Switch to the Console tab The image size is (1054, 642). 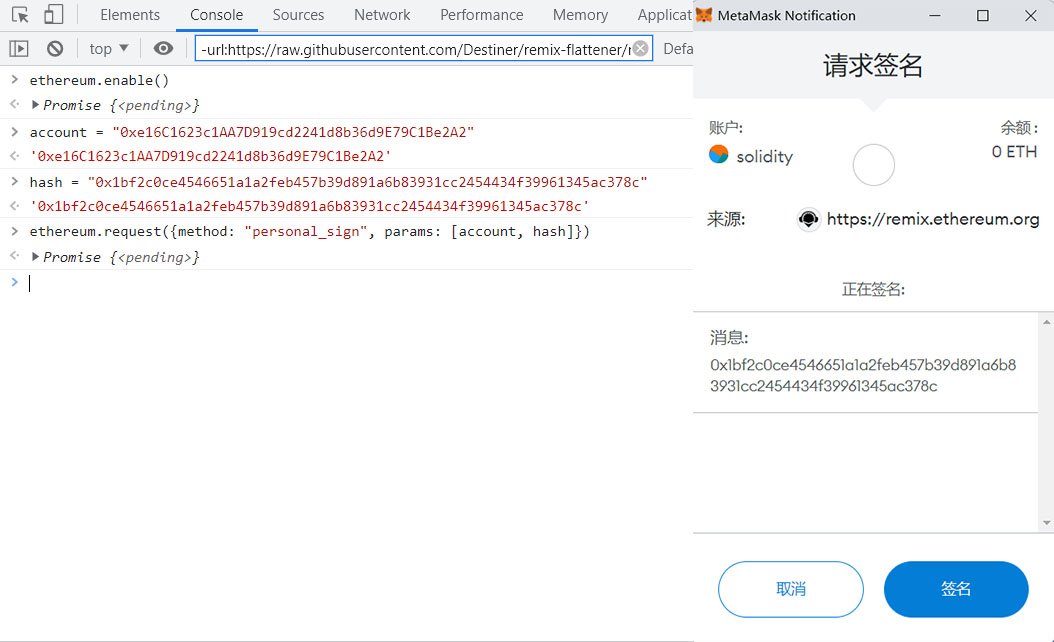click(216, 15)
